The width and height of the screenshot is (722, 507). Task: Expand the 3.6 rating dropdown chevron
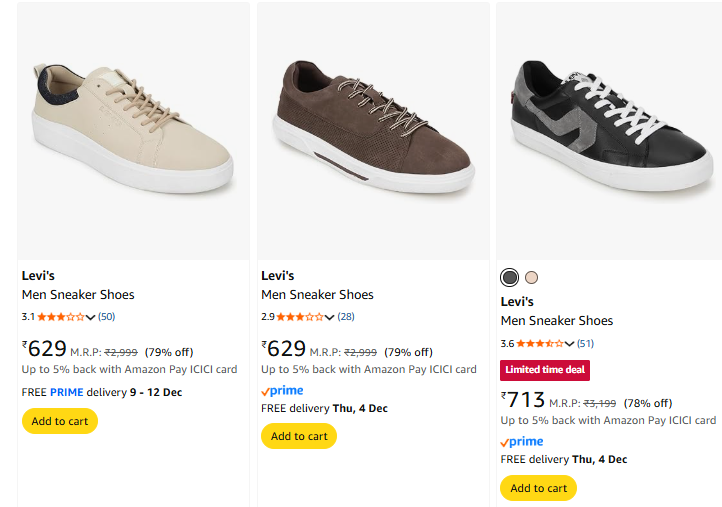(570, 343)
